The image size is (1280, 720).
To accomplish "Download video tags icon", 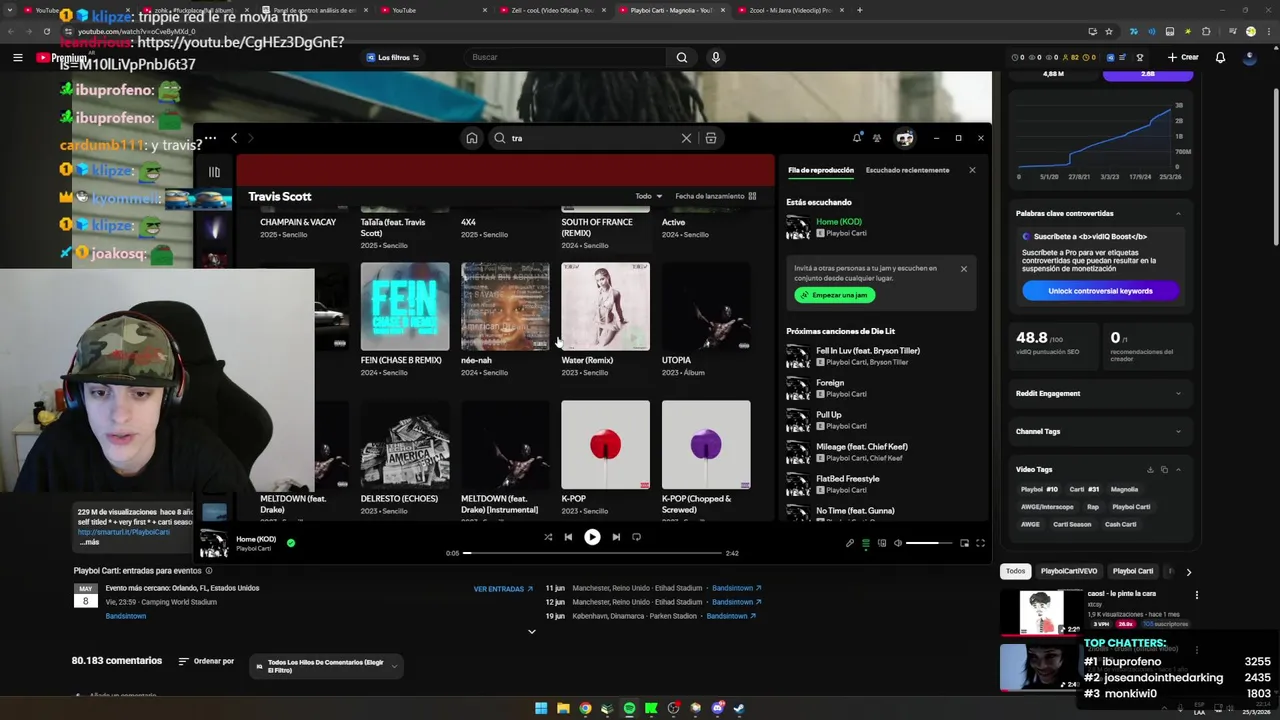I will point(1150,469).
